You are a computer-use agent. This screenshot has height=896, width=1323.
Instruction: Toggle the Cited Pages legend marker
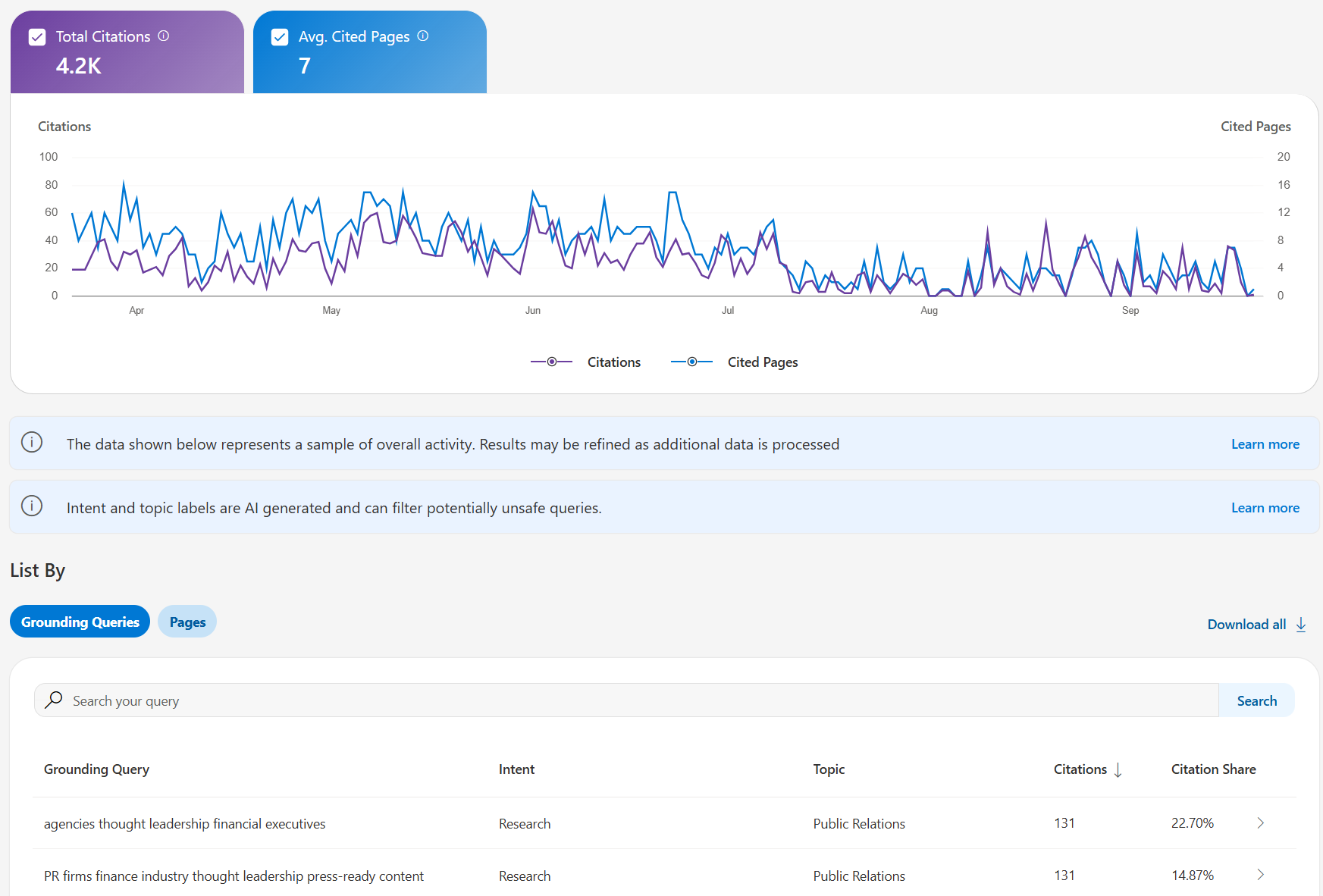pos(692,362)
